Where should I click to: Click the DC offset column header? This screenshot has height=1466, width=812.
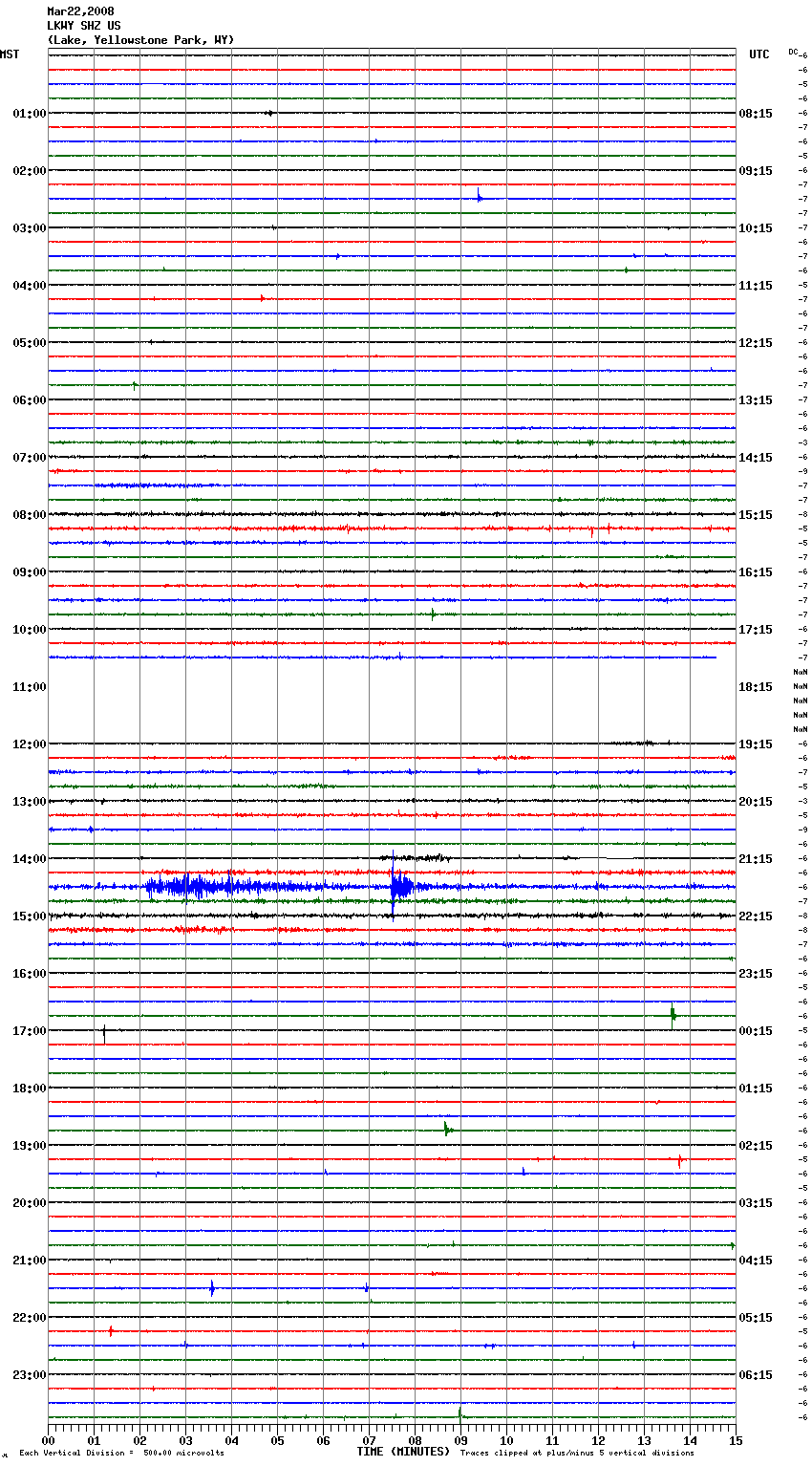(793, 52)
